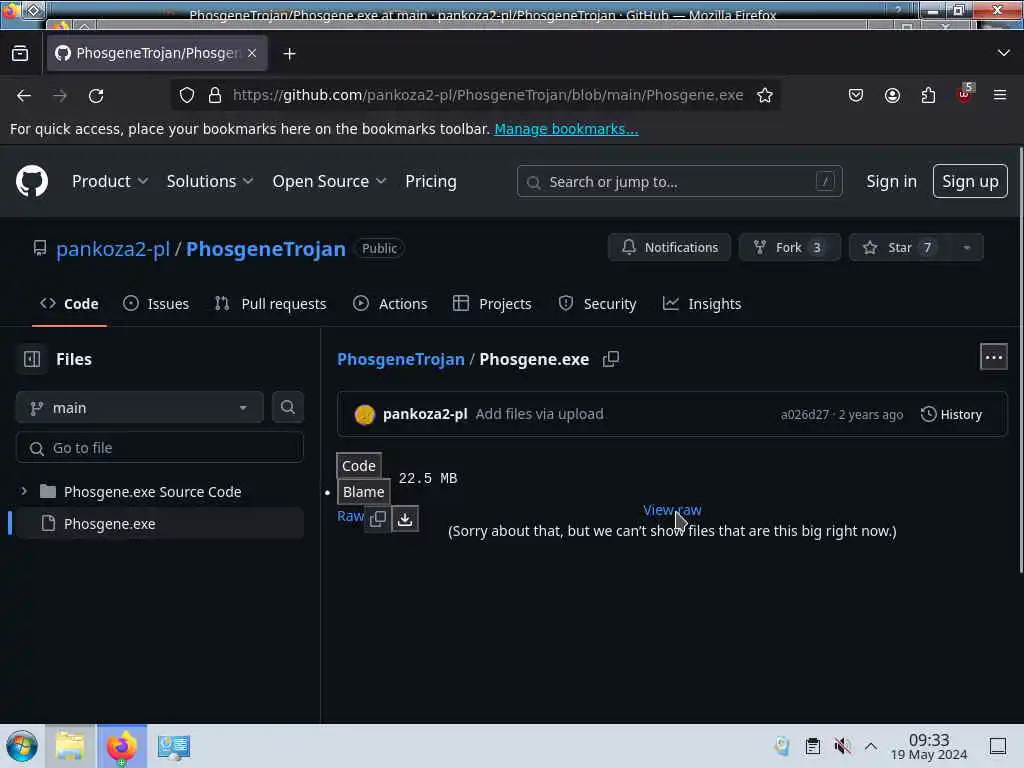
Task: Fork the repository with Fork button
Action: (x=790, y=248)
